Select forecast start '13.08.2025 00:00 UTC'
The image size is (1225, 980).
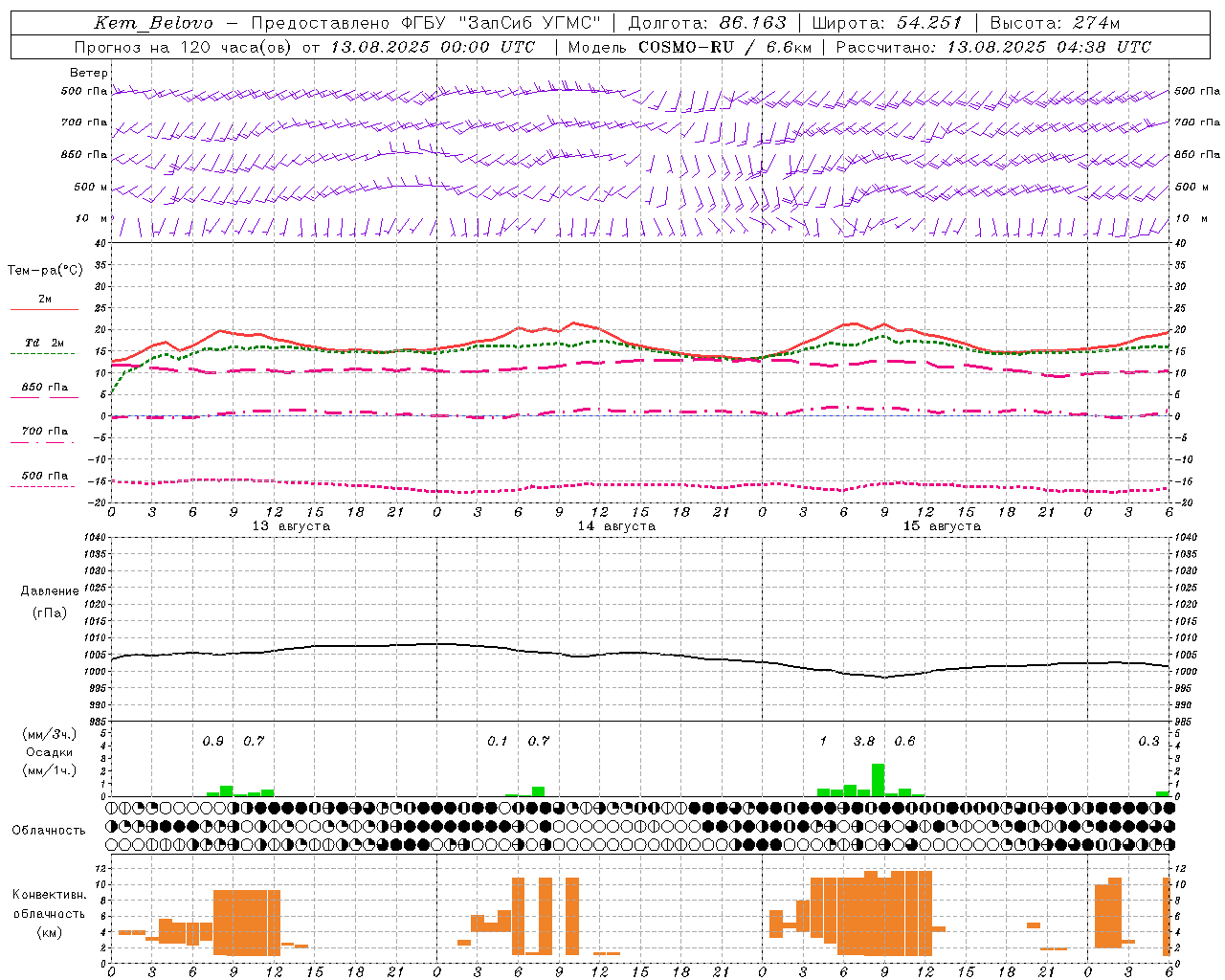click(x=434, y=47)
